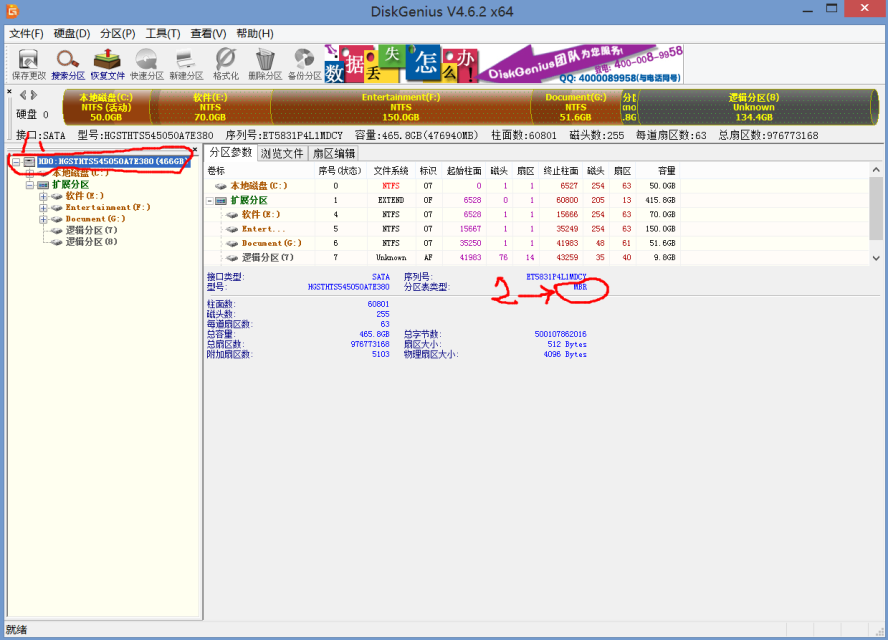Select 逻辑分区(8) in the left tree

click(x=91, y=242)
